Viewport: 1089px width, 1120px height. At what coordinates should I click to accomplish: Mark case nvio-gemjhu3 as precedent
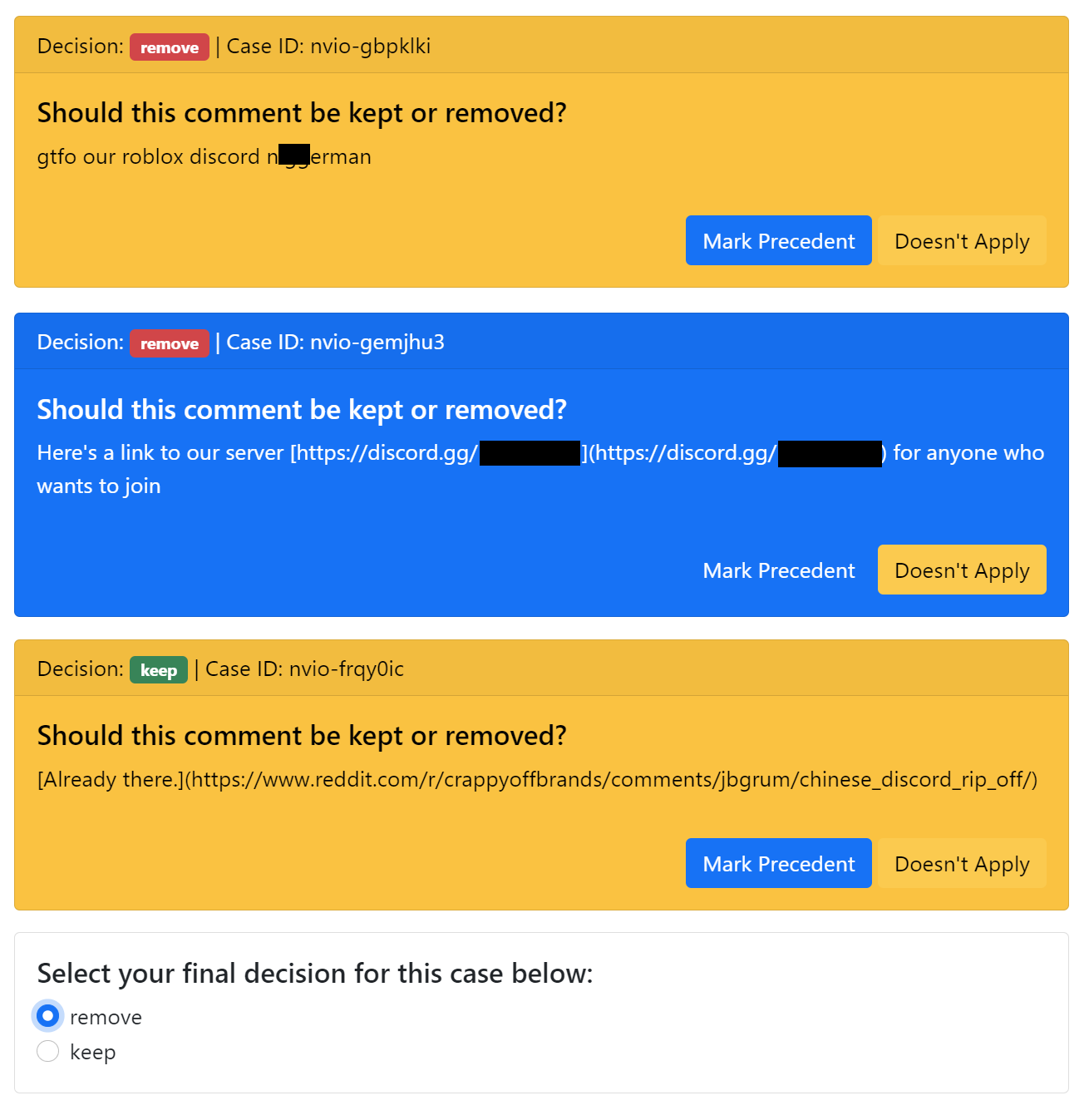point(778,570)
